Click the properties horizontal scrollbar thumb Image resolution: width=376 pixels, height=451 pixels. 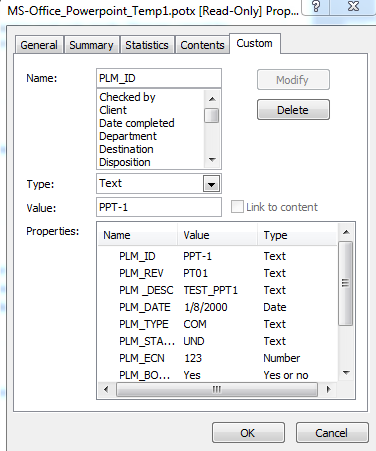click(217, 389)
